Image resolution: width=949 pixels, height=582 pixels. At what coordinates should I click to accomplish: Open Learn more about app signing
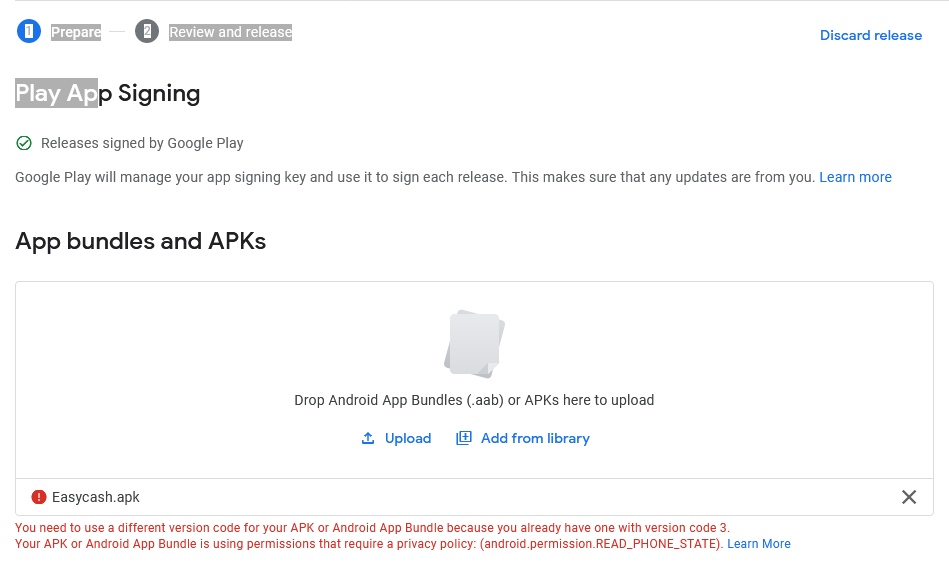pyautogui.click(x=855, y=177)
